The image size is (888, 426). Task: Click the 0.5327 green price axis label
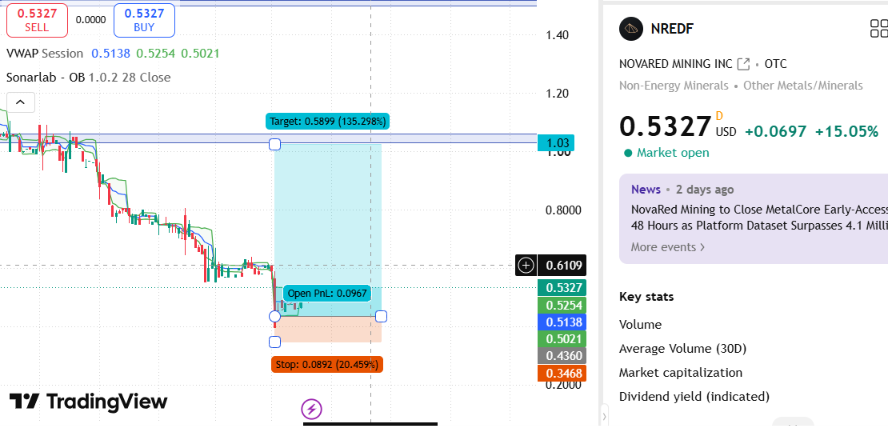(x=561, y=288)
